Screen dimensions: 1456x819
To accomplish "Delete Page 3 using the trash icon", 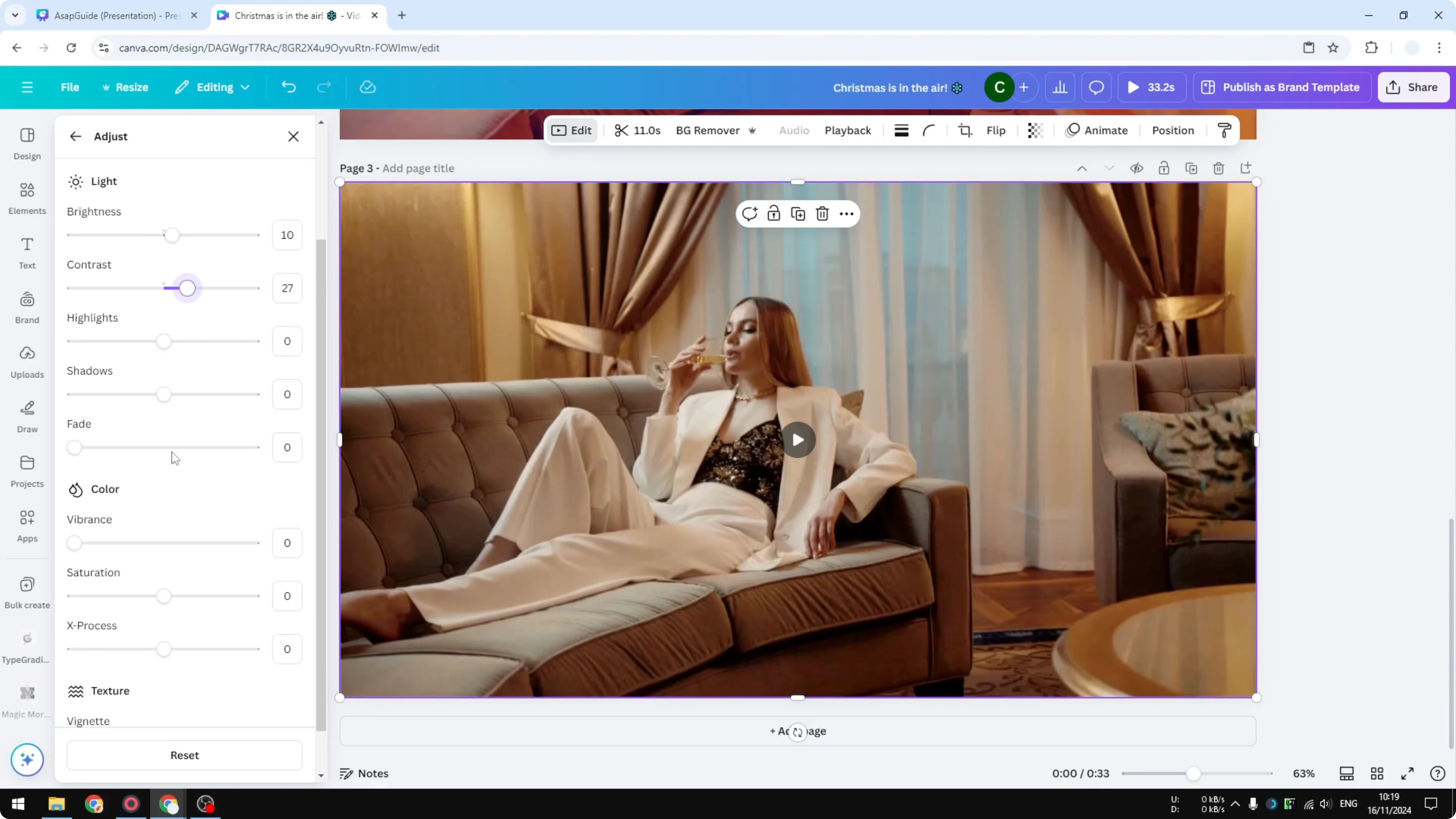I will (1219, 168).
